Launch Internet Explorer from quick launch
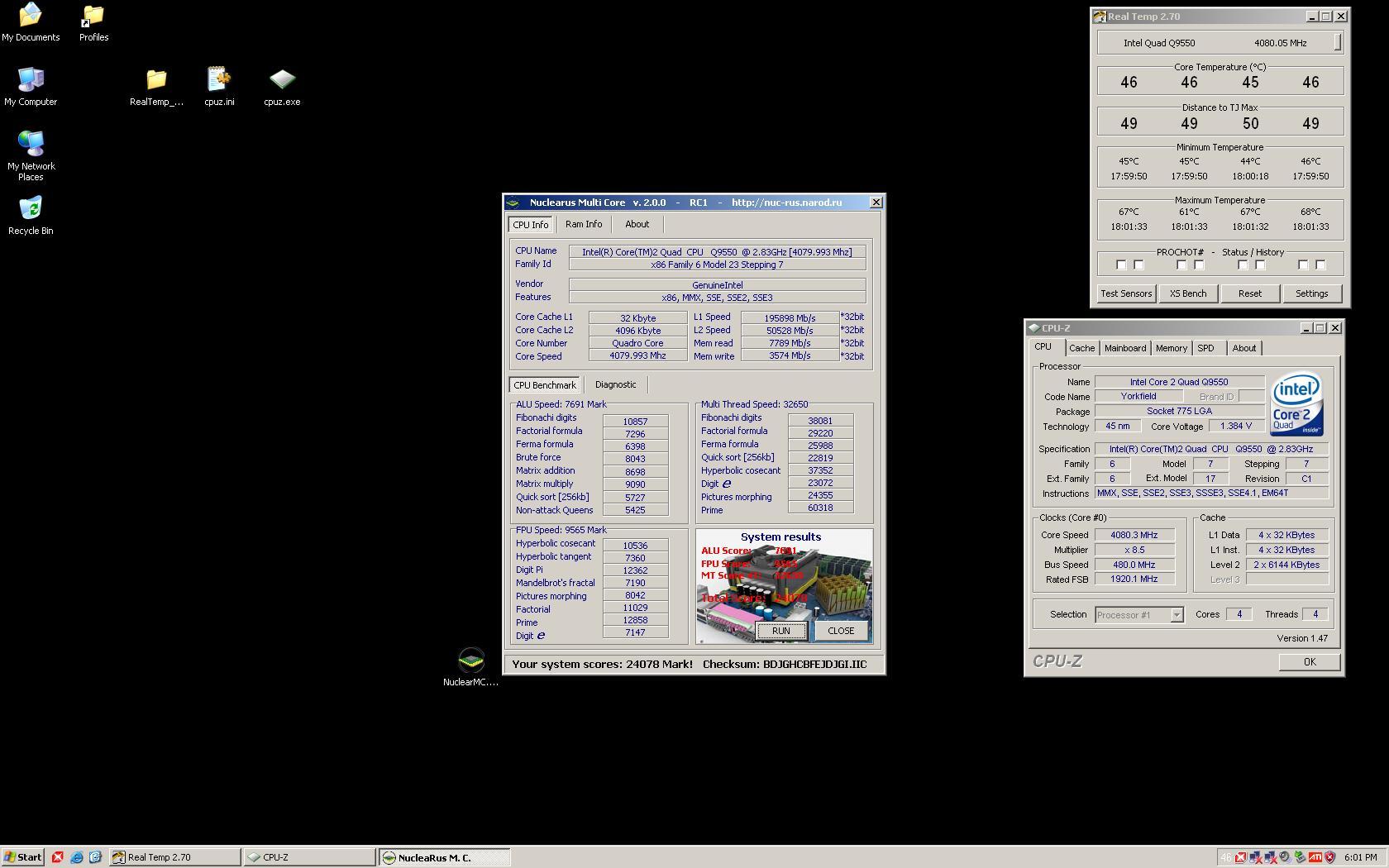 tap(76, 857)
